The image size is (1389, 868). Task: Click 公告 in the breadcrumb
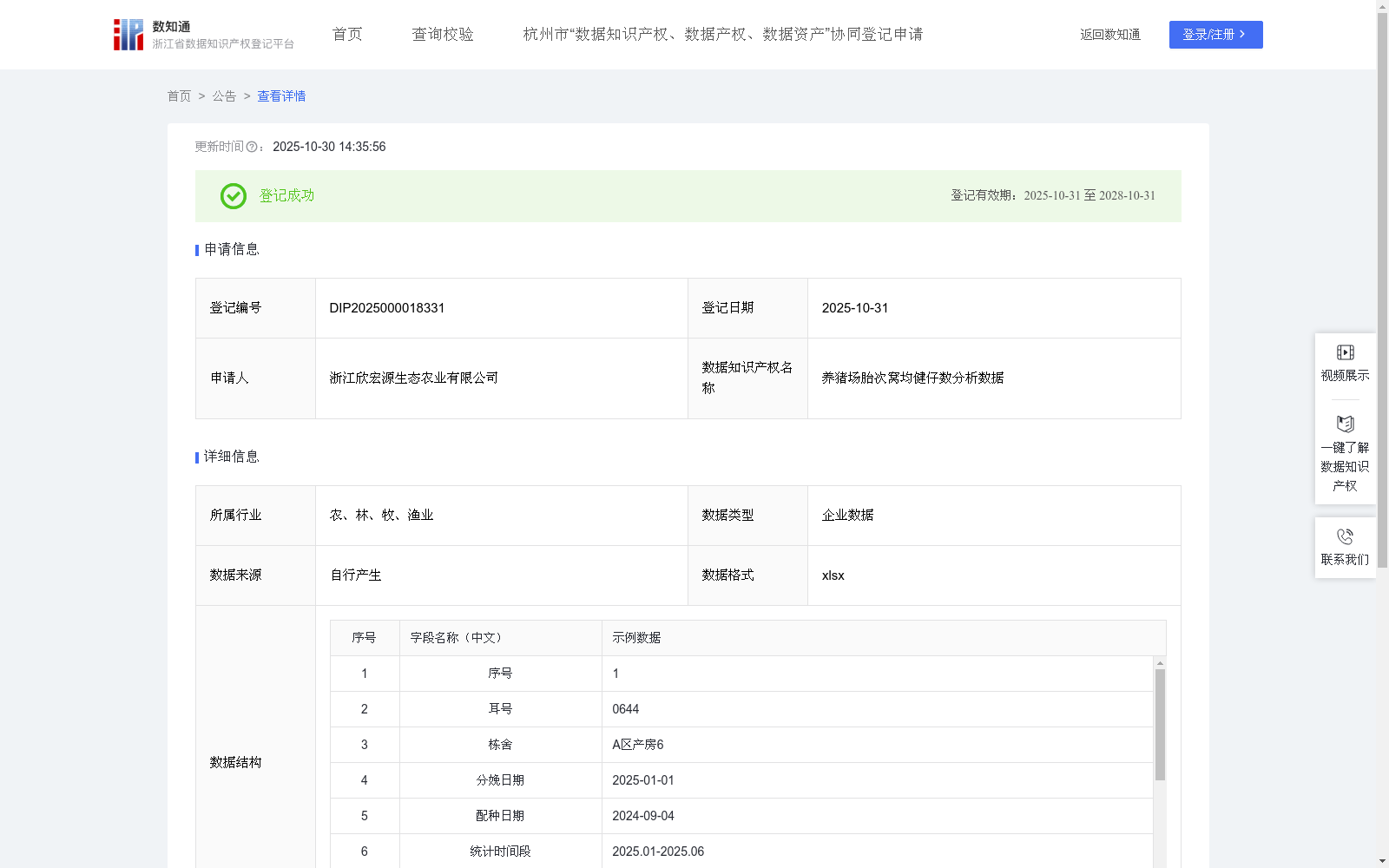coord(224,96)
